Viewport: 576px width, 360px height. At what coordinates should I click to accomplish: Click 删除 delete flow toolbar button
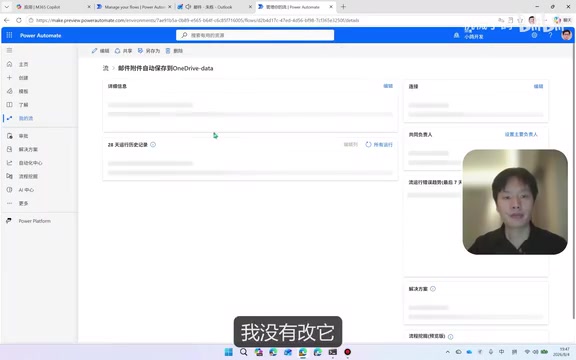pos(174,51)
